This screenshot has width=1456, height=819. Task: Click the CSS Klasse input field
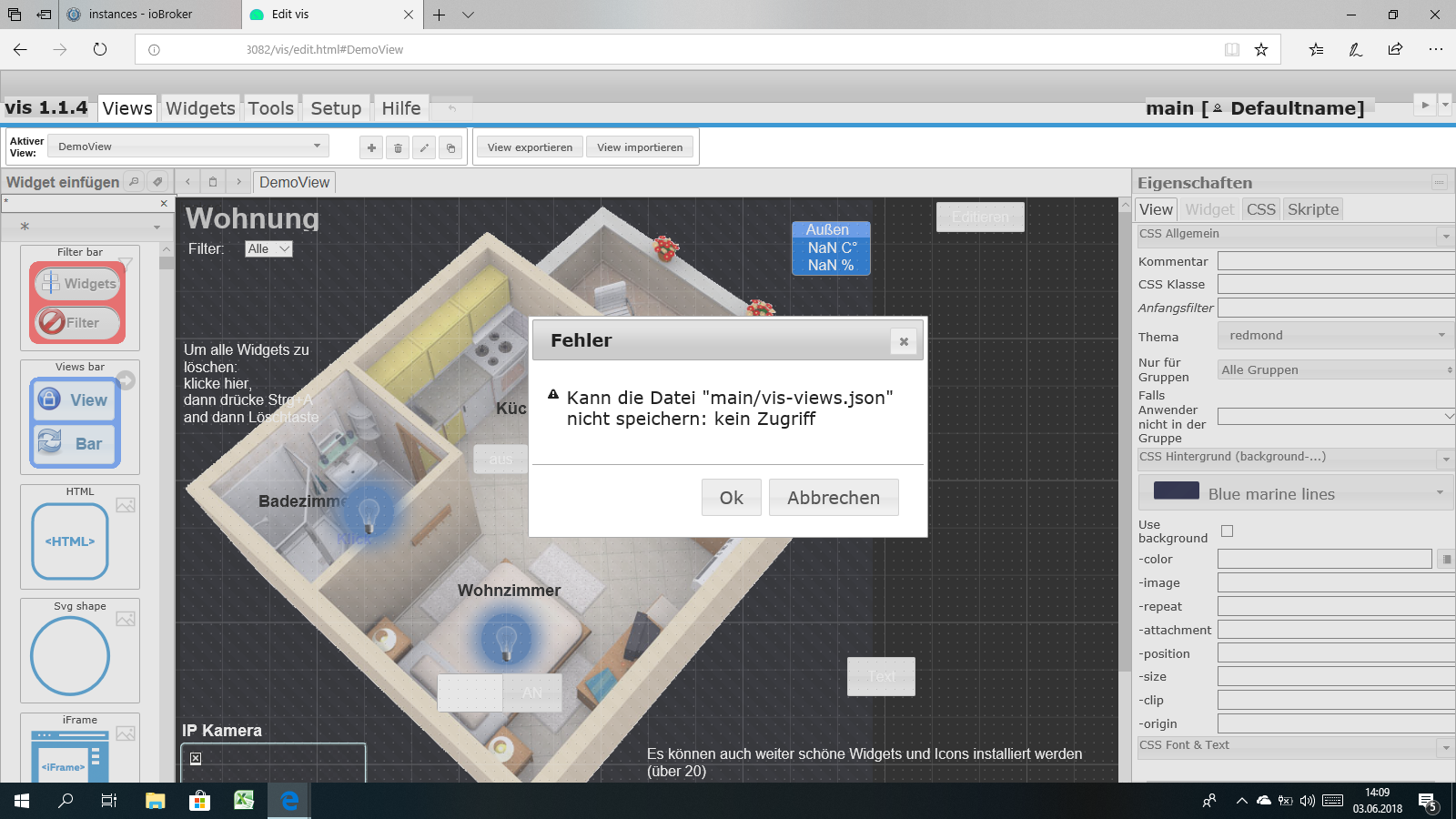(x=1336, y=284)
